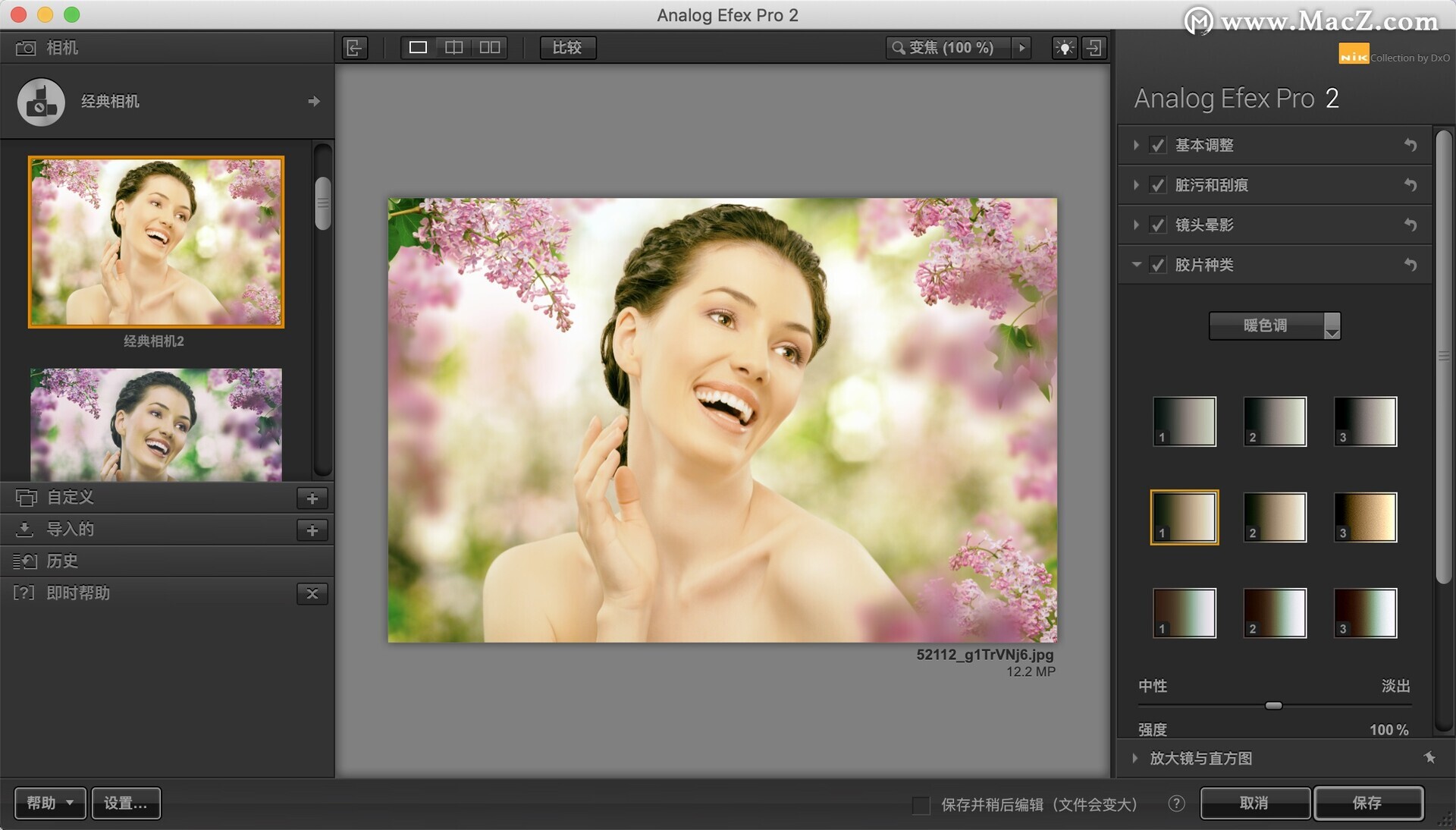Collapse the 胶片种类 section triangle
Viewport: 1456px width, 830px height.
coord(1136,265)
